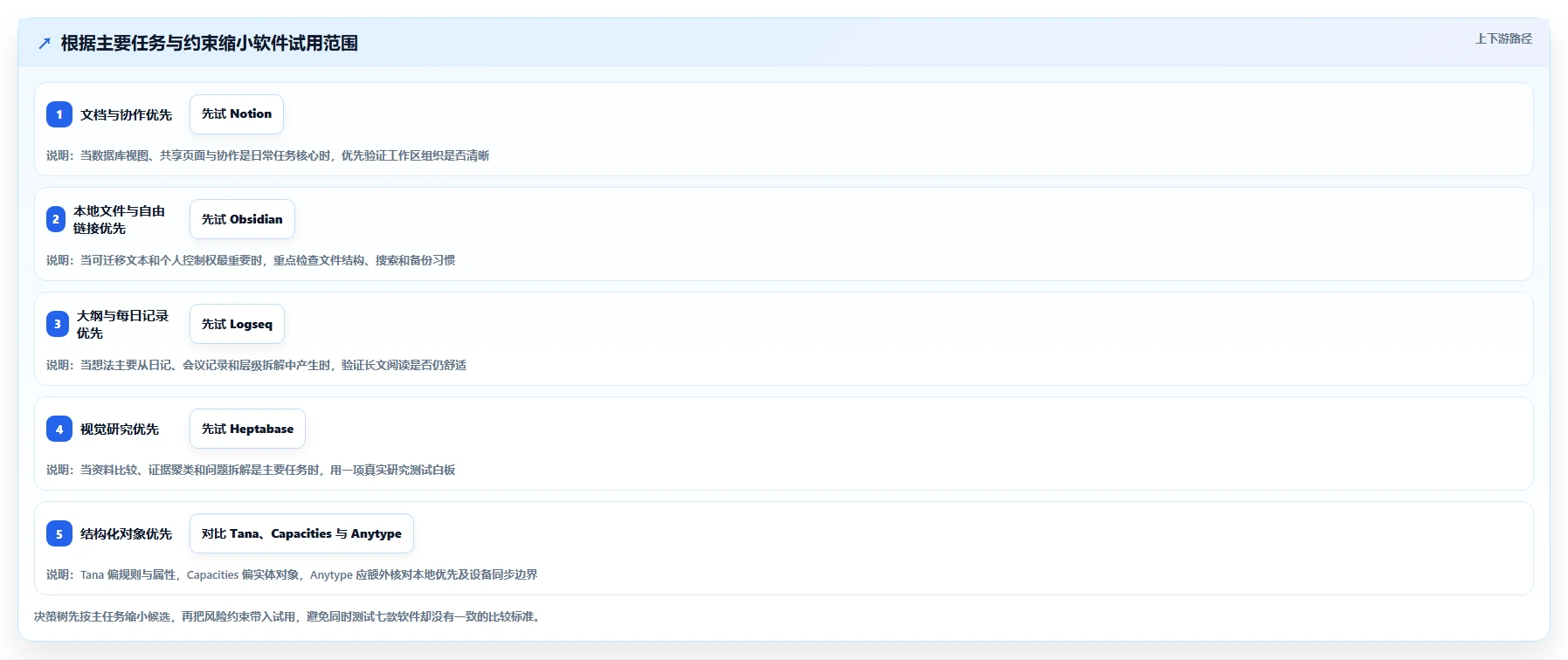1568x660 pixels.
Task: Click the title 根据主要任务与约束缩小软件试用范围
Action: 210,43
